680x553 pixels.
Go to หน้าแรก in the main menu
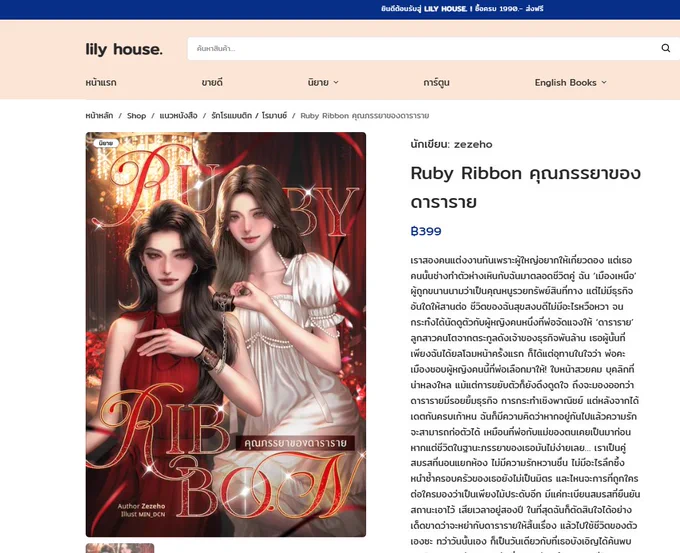(101, 82)
